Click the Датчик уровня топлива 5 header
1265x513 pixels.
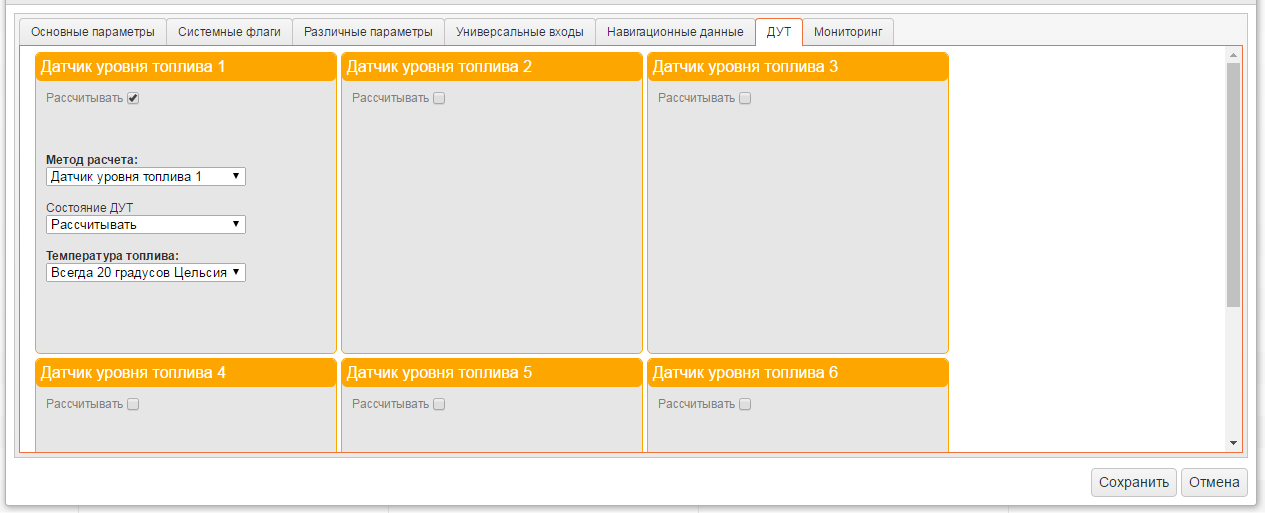[492, 373]
